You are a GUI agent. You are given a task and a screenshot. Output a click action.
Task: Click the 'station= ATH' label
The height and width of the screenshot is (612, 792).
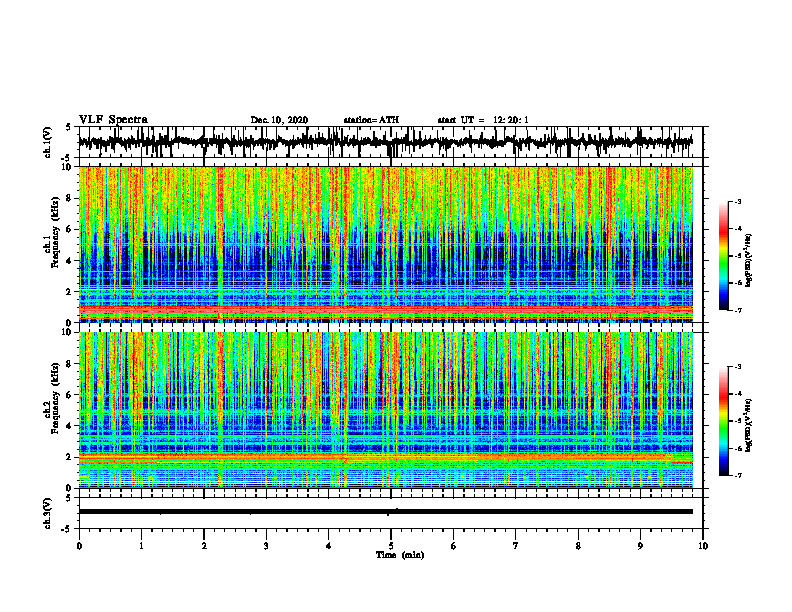tap(371, 120)
